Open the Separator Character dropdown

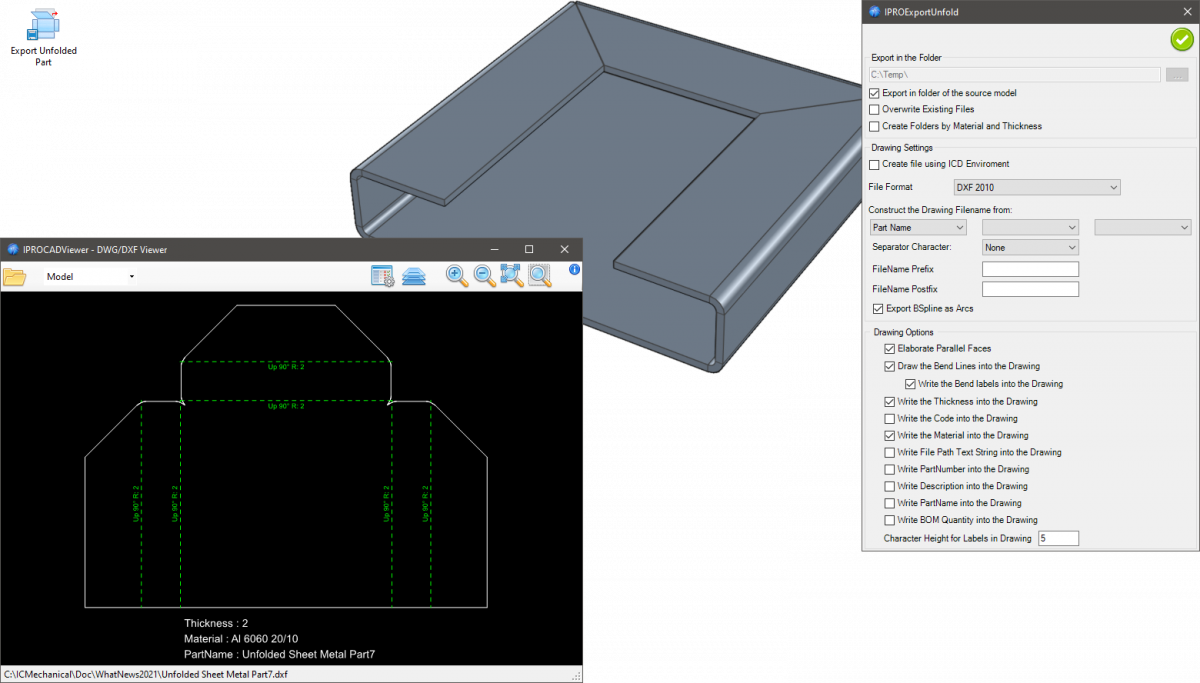click(1030, 247)
